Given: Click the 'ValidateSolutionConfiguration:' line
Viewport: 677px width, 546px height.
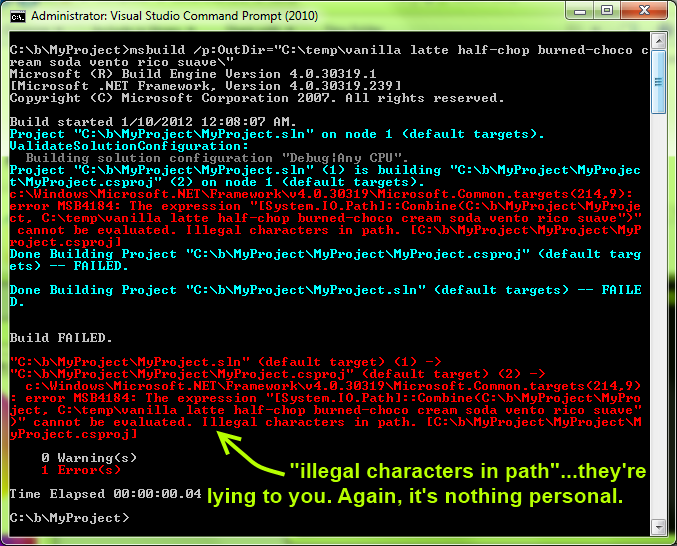Looking at the screenshot, I should click(129, 146).
